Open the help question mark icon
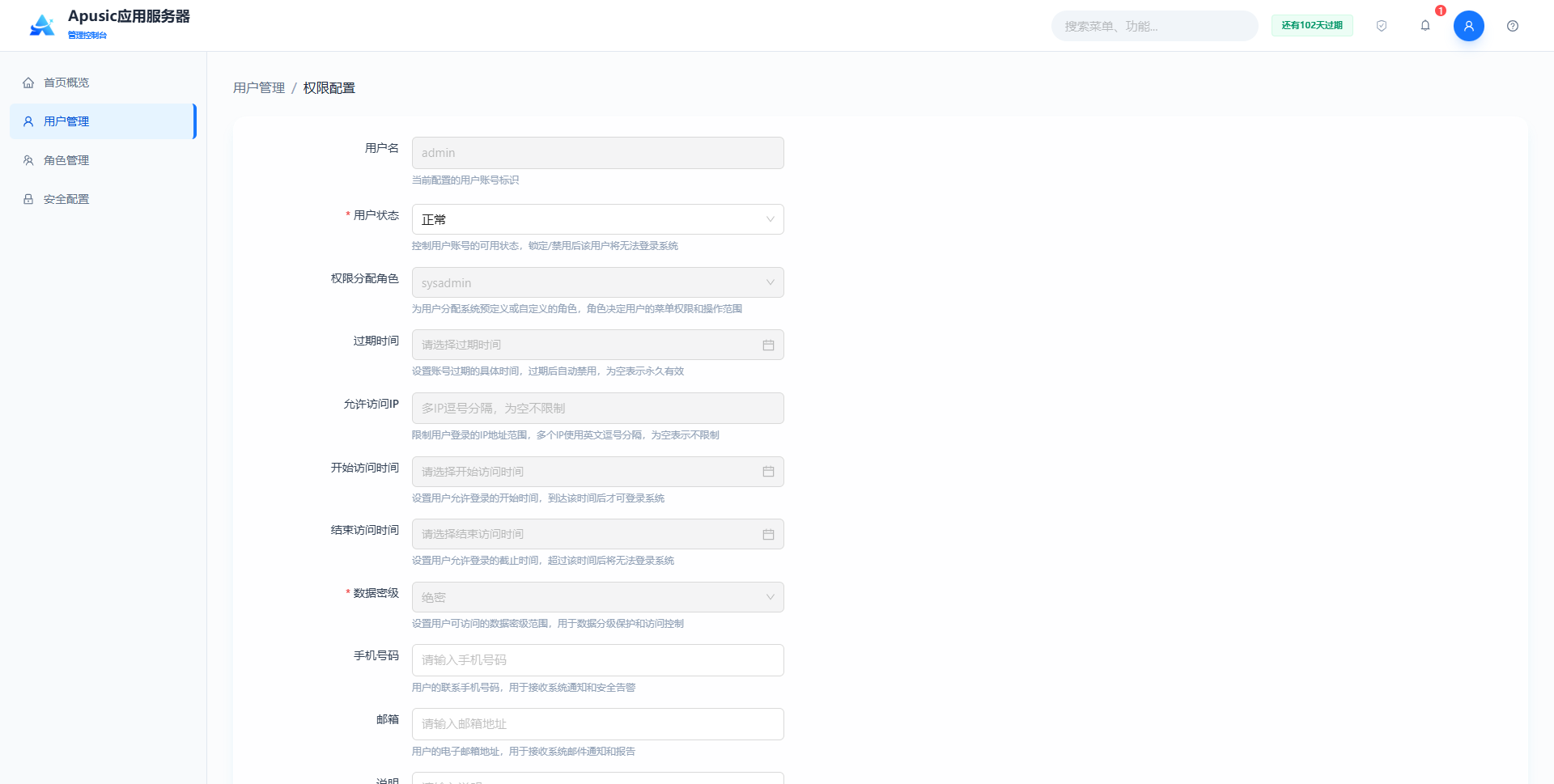Image resolution: width=1554 pixels, height=784 pixels. (1513, 26)
